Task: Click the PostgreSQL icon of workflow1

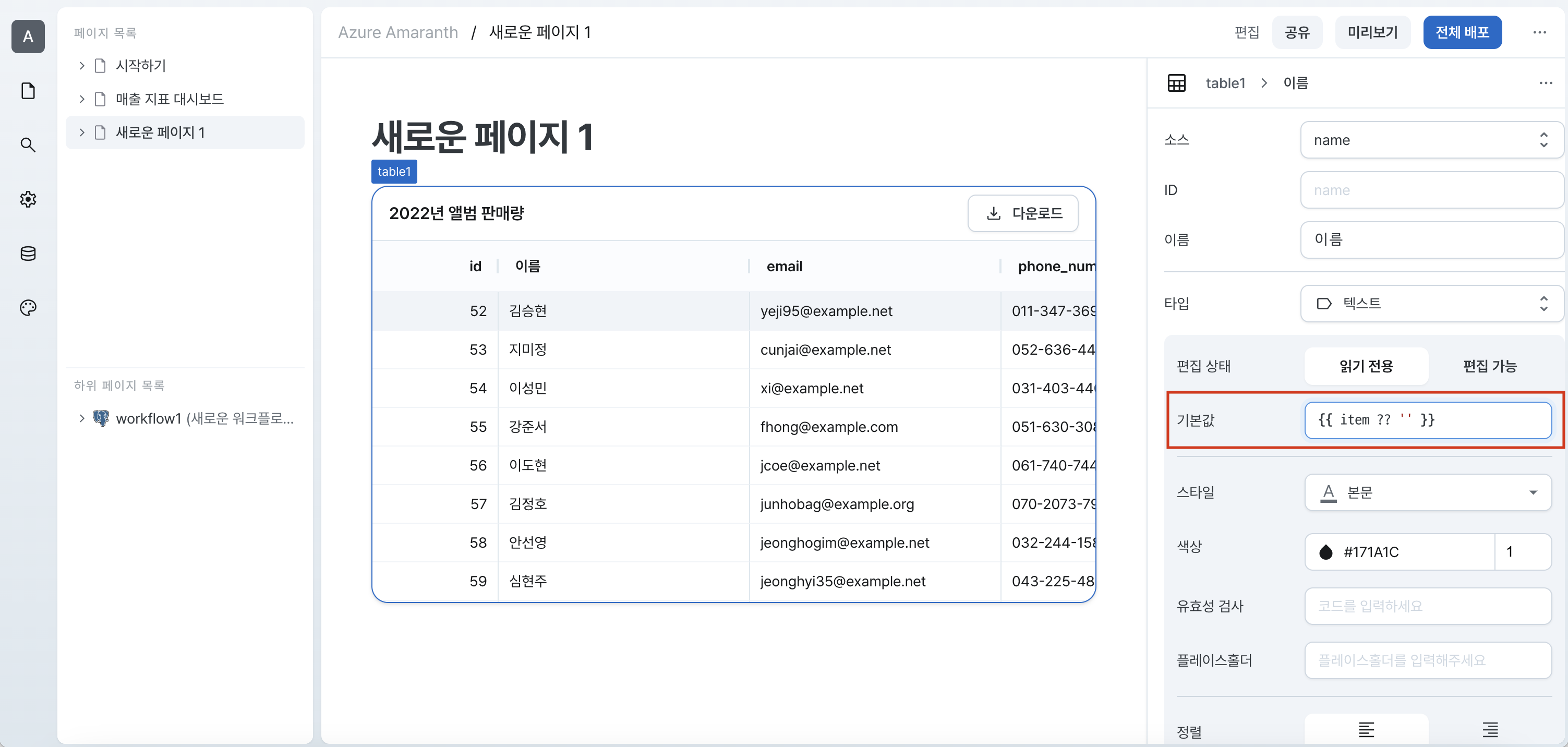Action: 101,418
